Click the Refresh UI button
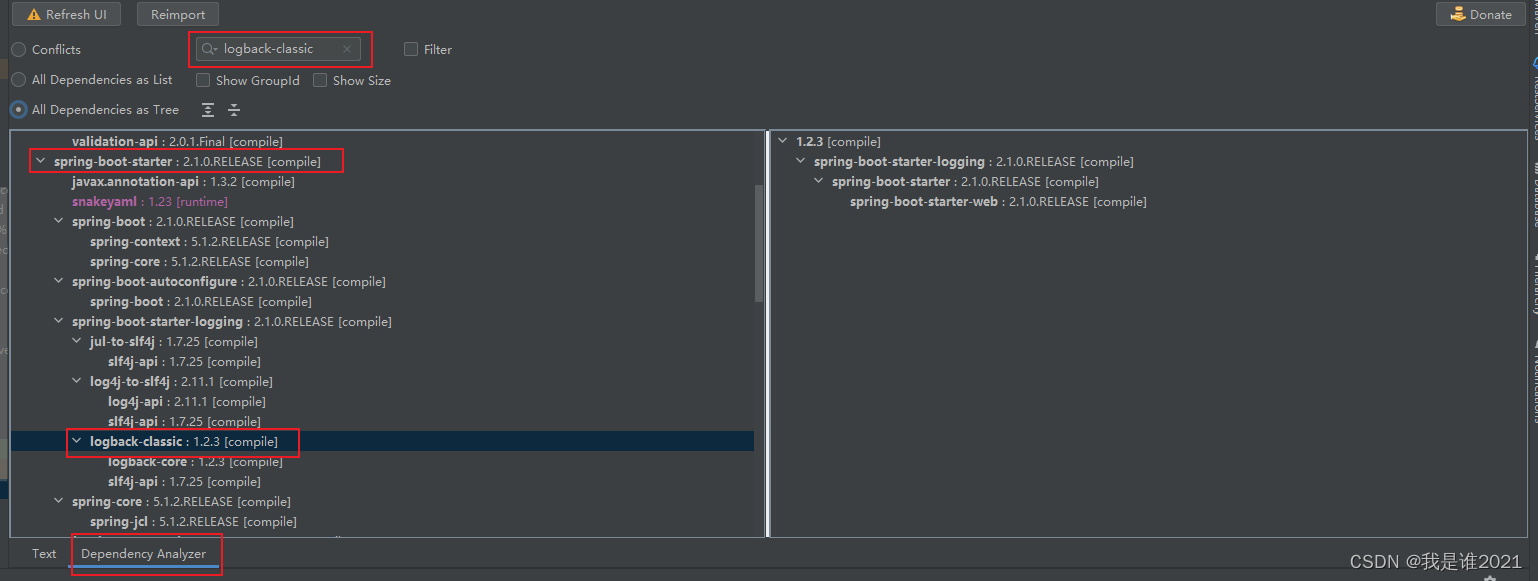This screenshot has height=581, width=1538. (66, 14)
